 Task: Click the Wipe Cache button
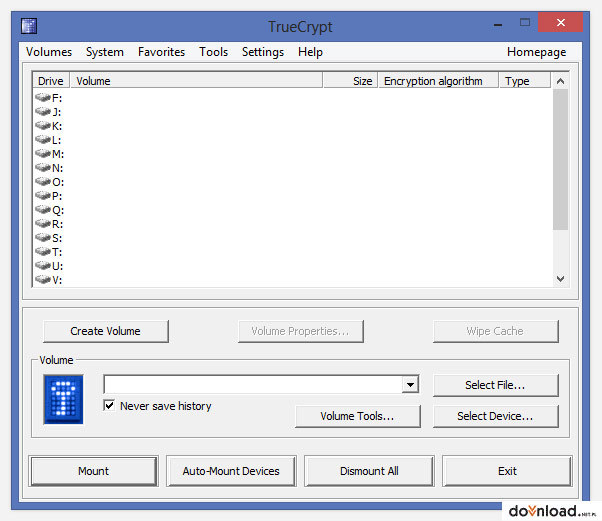tap(496, 331)
